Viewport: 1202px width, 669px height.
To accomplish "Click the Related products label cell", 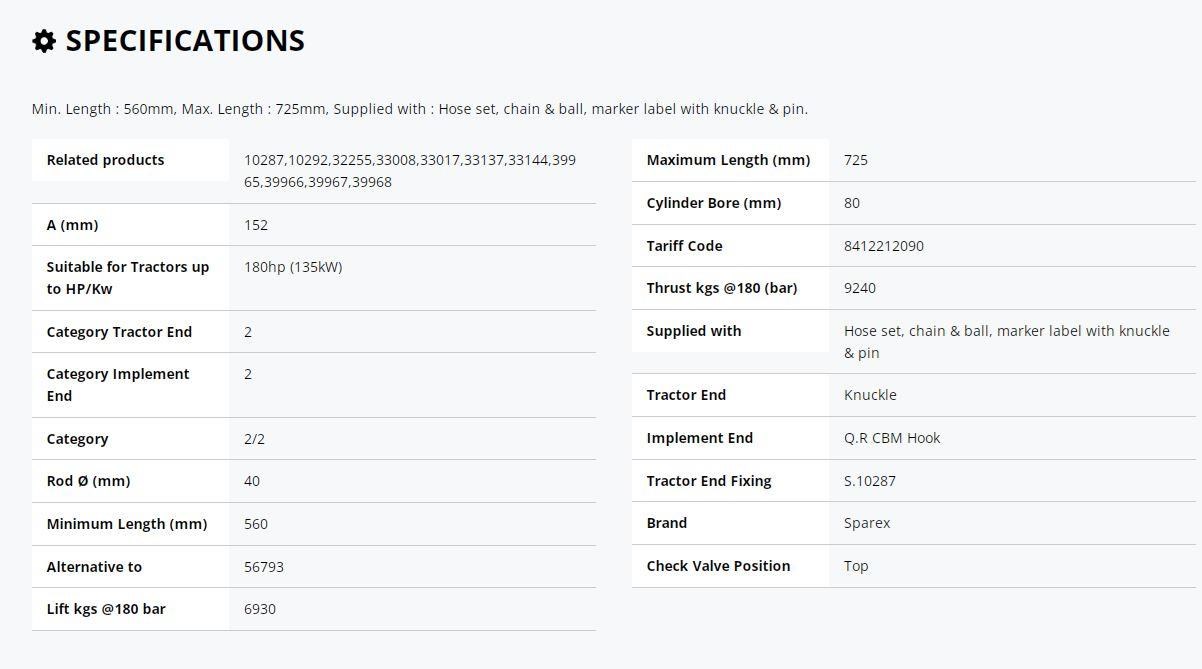I will (131, 160).
